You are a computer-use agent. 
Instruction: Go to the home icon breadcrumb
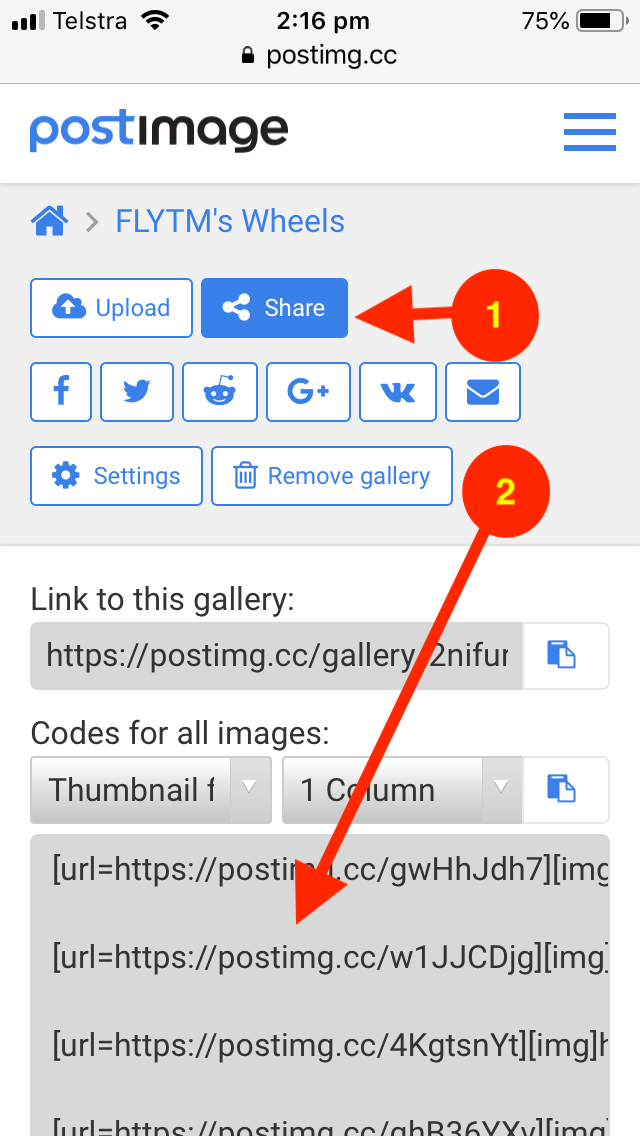pos(49,221)
